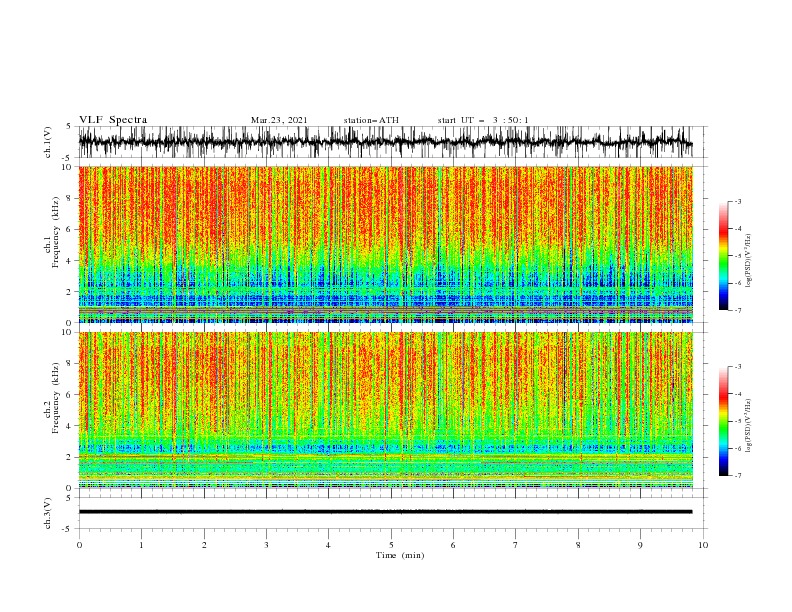The height and width of the screenshot is (612, 792).
Task: Click the ch.1 voltage waveform trace
Action: tap(386, 142)
